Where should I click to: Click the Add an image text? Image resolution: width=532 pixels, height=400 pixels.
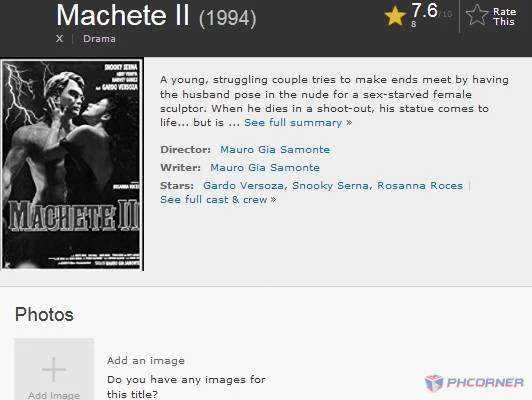146,360
